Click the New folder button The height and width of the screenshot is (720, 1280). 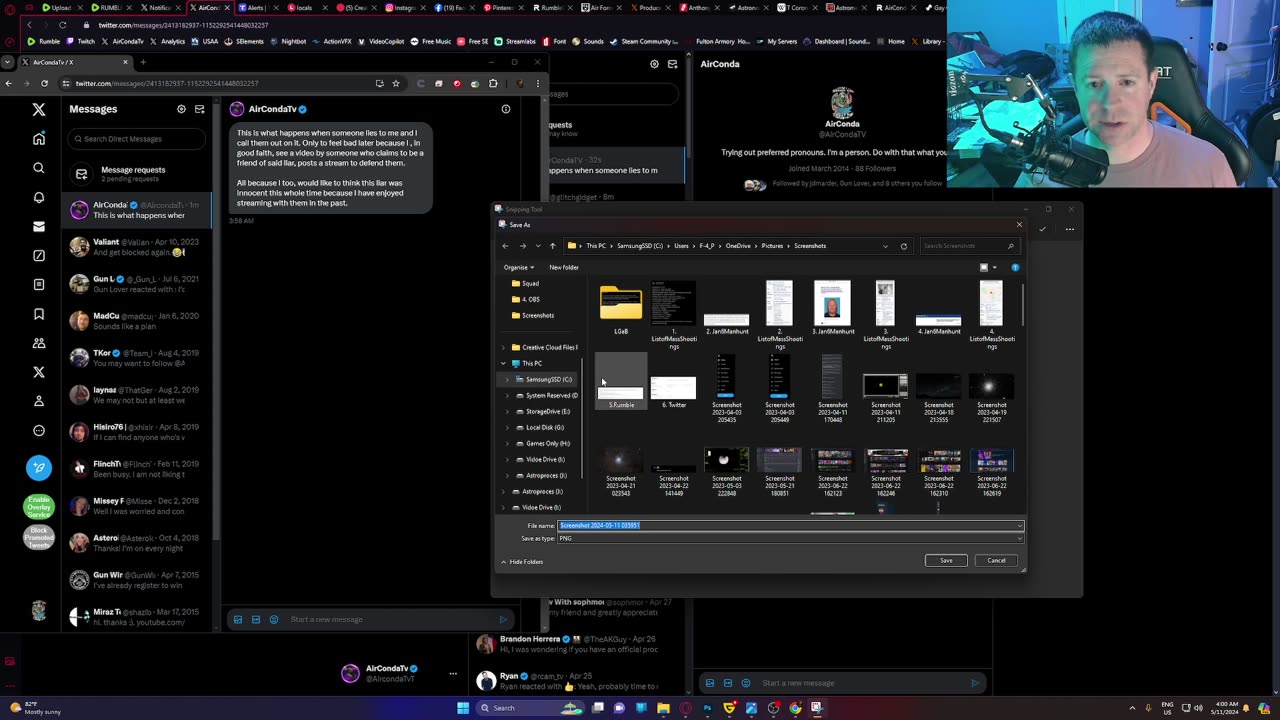click(x=563, y=267)
